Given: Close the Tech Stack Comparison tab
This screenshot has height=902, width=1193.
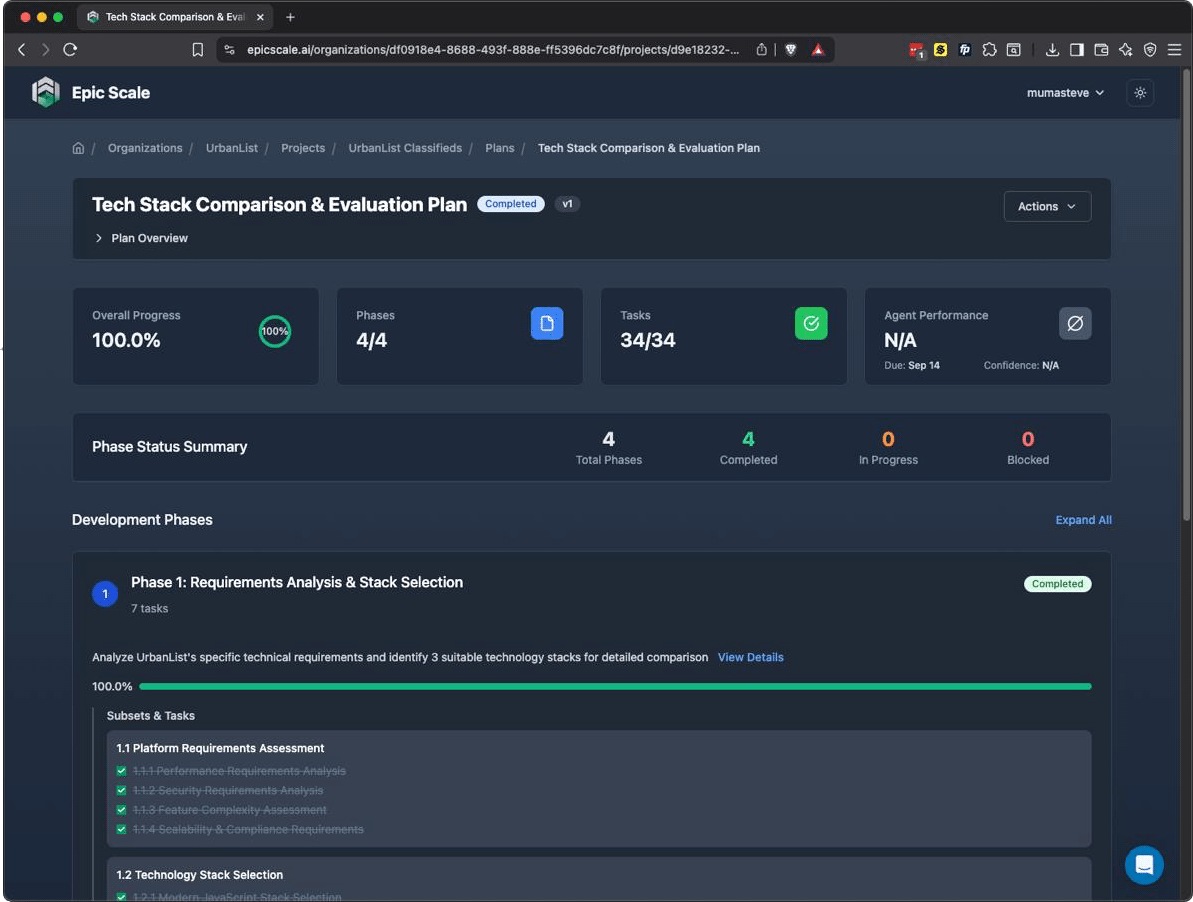Looking at the screenshot, I should tap(260, 17).
